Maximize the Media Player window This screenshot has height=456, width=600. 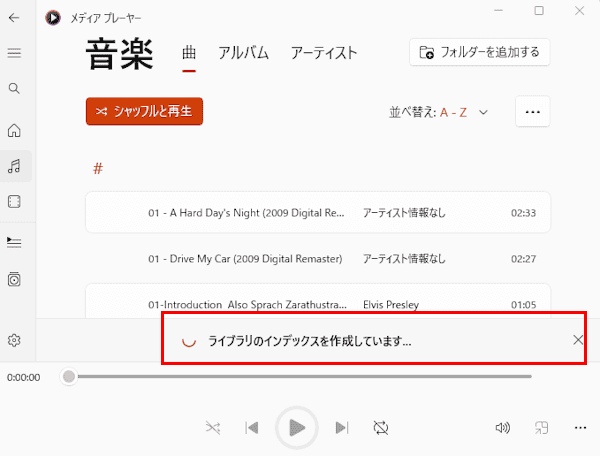click(539, 11)
